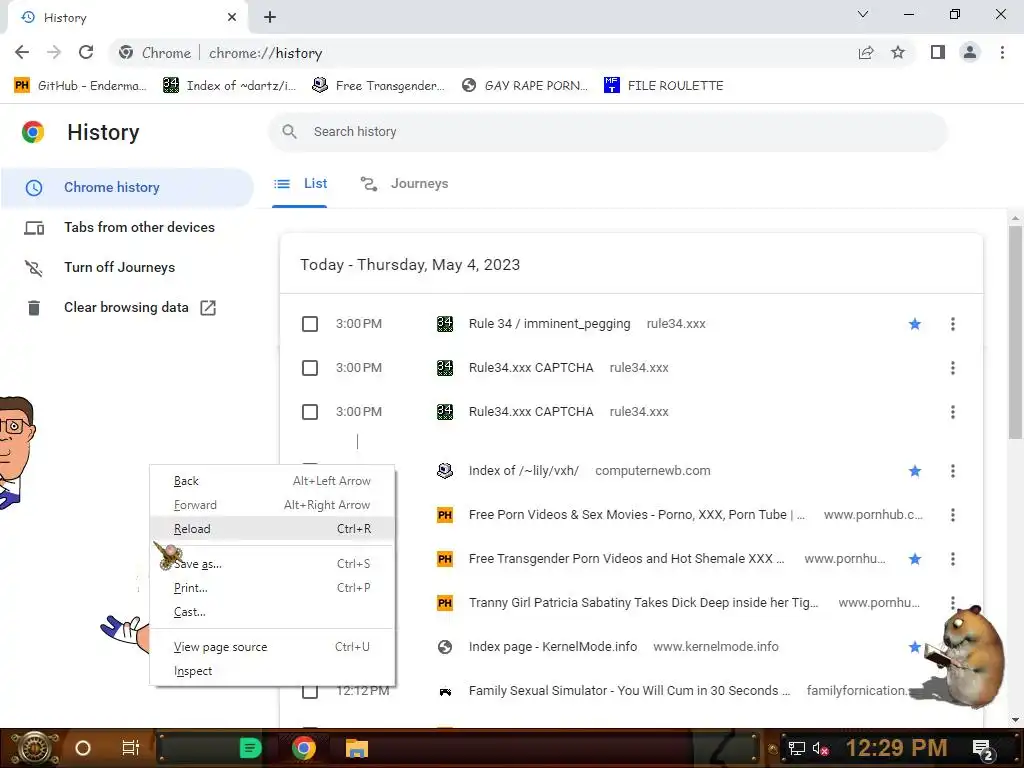Open the Index of ~dartz/i... bookmark

pos(230,86)
